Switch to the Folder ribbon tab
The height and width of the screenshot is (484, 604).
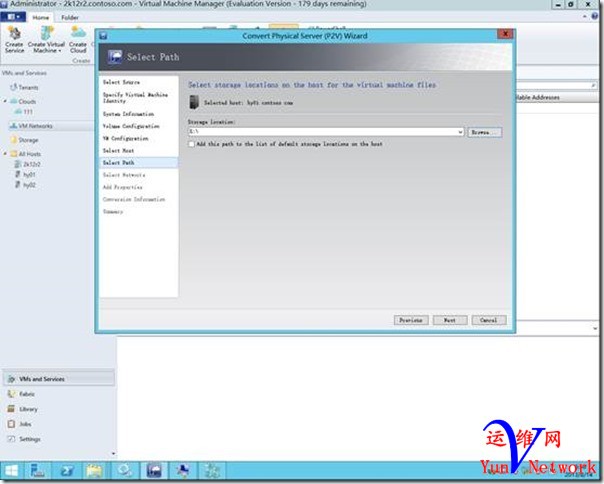(x=70, y=18)
